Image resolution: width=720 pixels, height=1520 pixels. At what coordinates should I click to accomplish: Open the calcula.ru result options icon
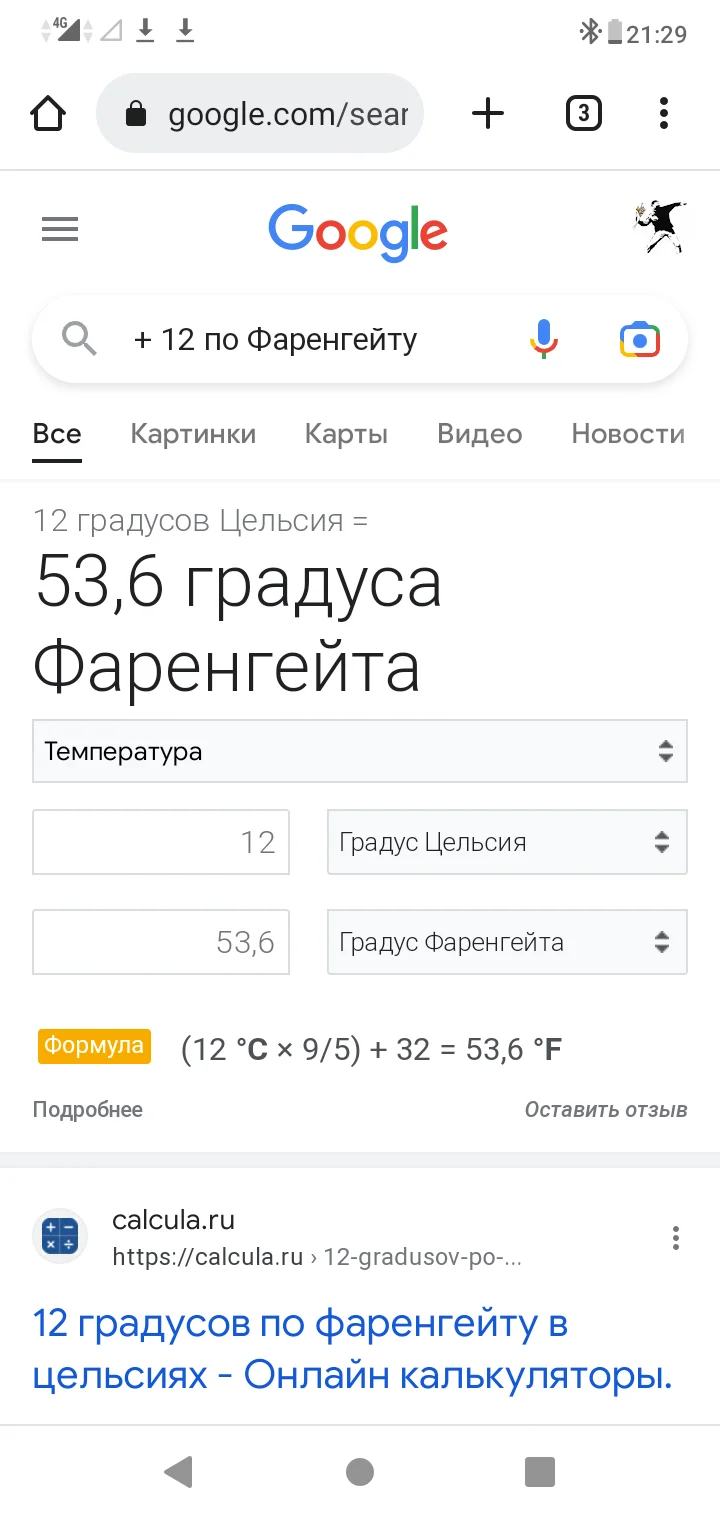[x=676, y=1237]
